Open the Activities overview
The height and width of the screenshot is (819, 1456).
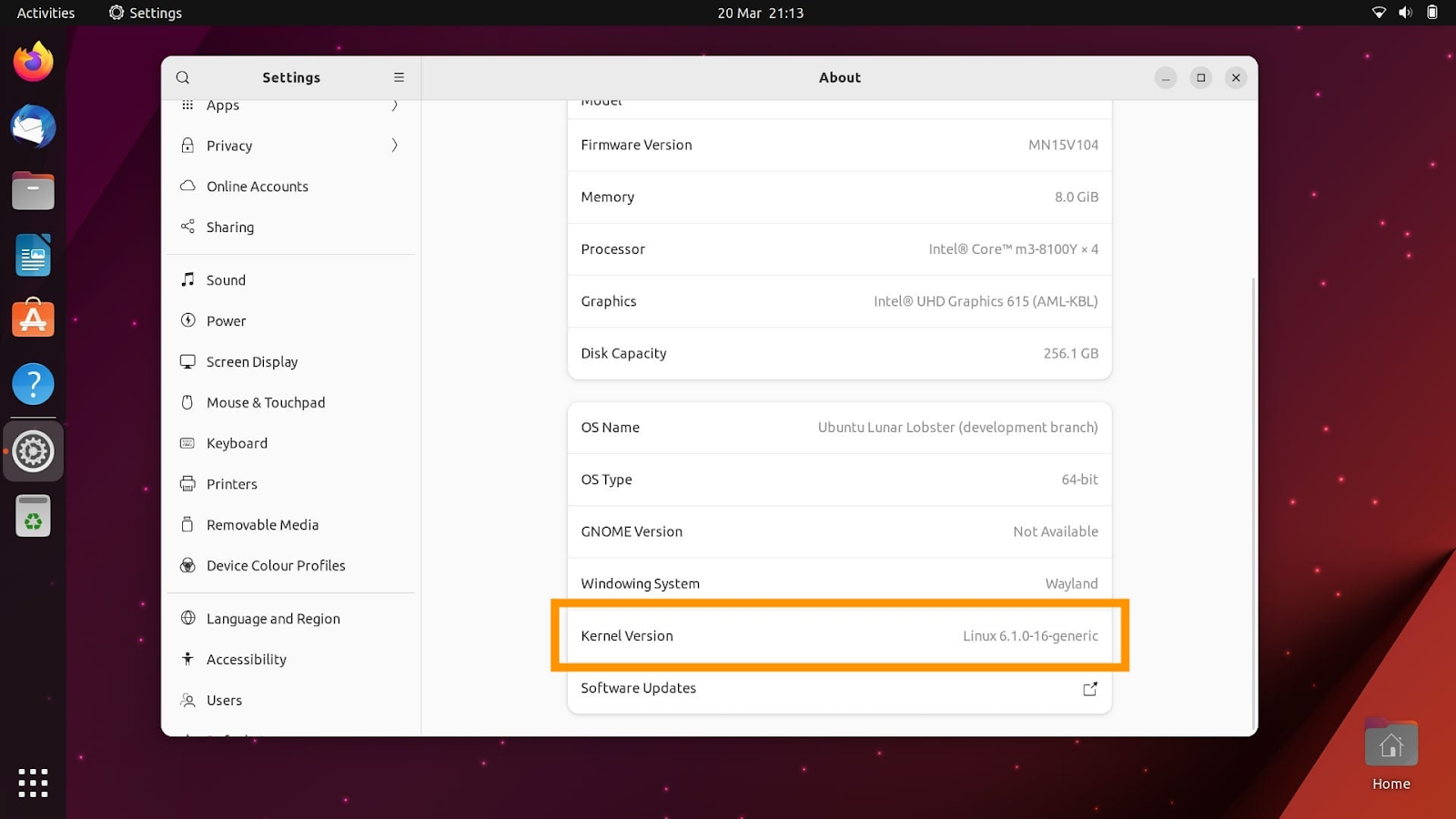coord(45,13)
